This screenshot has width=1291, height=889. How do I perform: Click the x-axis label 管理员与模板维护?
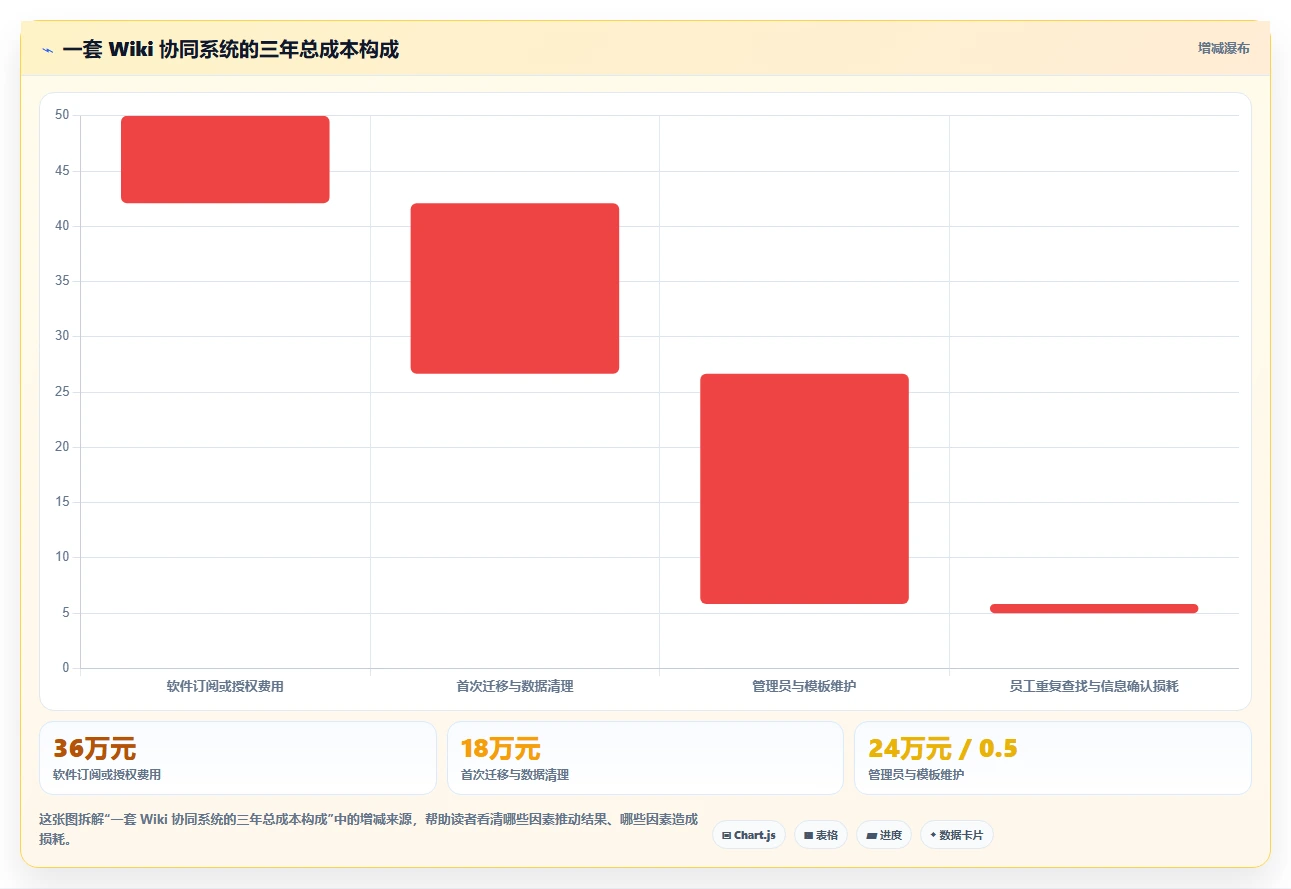click(x=804, y=686)
